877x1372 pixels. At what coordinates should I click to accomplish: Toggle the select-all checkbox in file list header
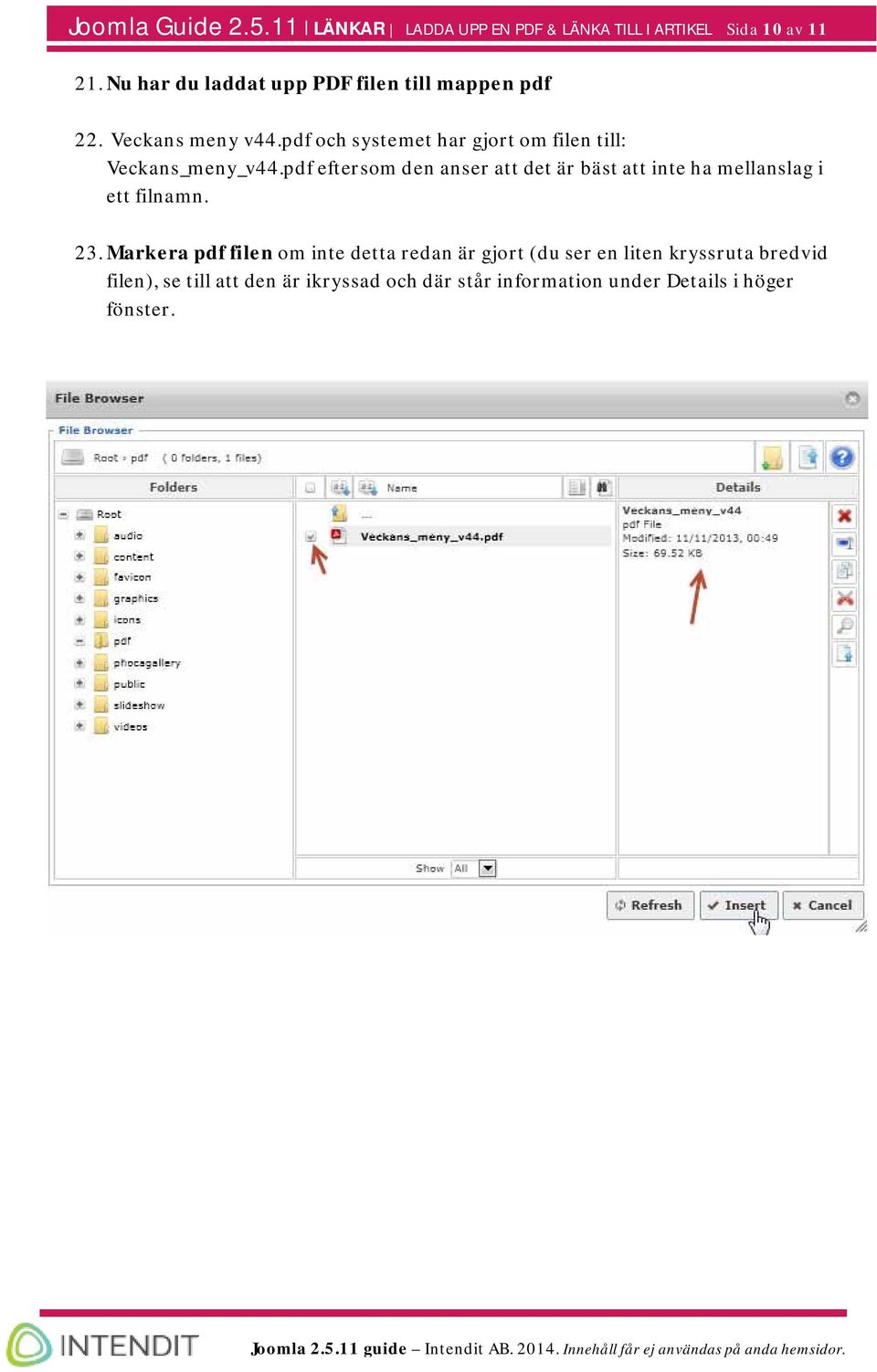[311, 488]
